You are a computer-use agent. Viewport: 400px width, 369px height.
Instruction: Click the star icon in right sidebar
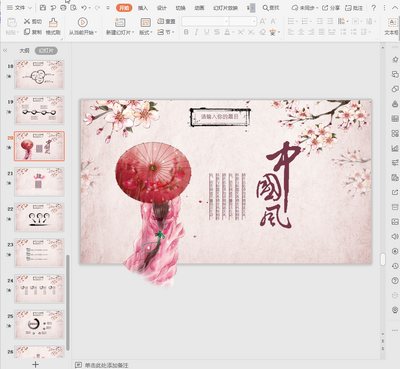[x=395, y=60]
